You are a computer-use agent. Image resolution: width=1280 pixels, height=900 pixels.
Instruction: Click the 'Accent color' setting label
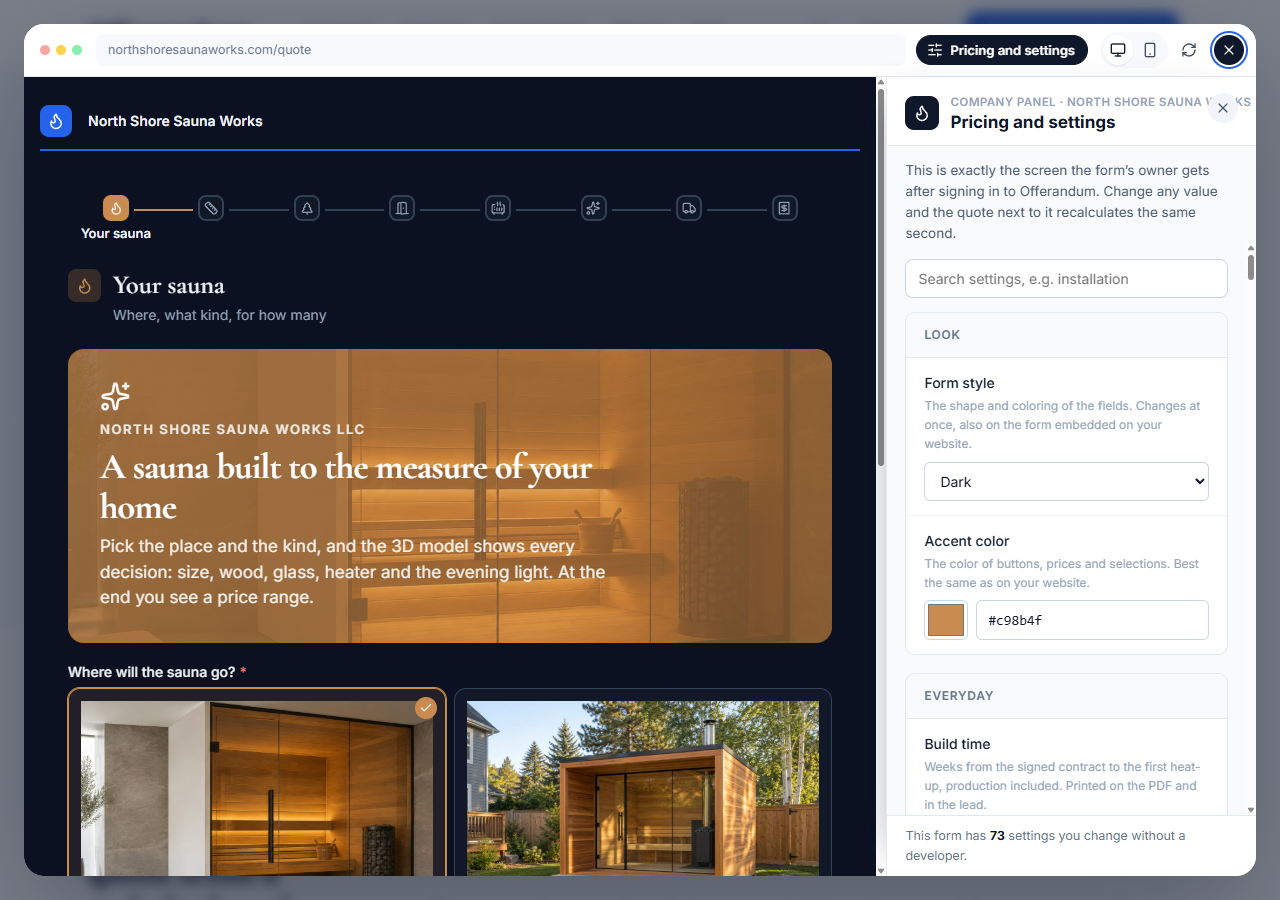coord(967,541)
